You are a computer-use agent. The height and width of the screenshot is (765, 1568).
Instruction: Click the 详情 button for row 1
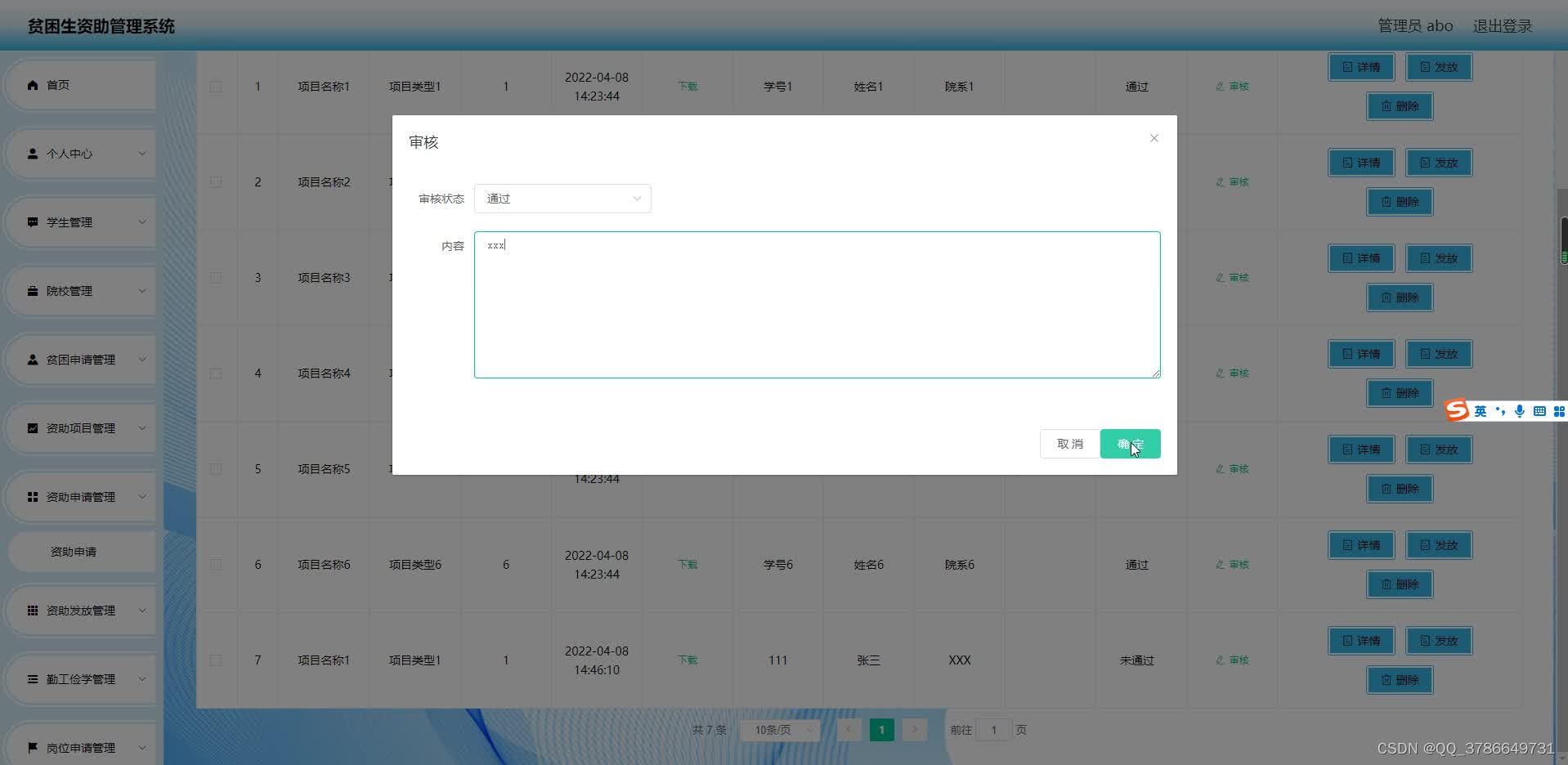1360,67
